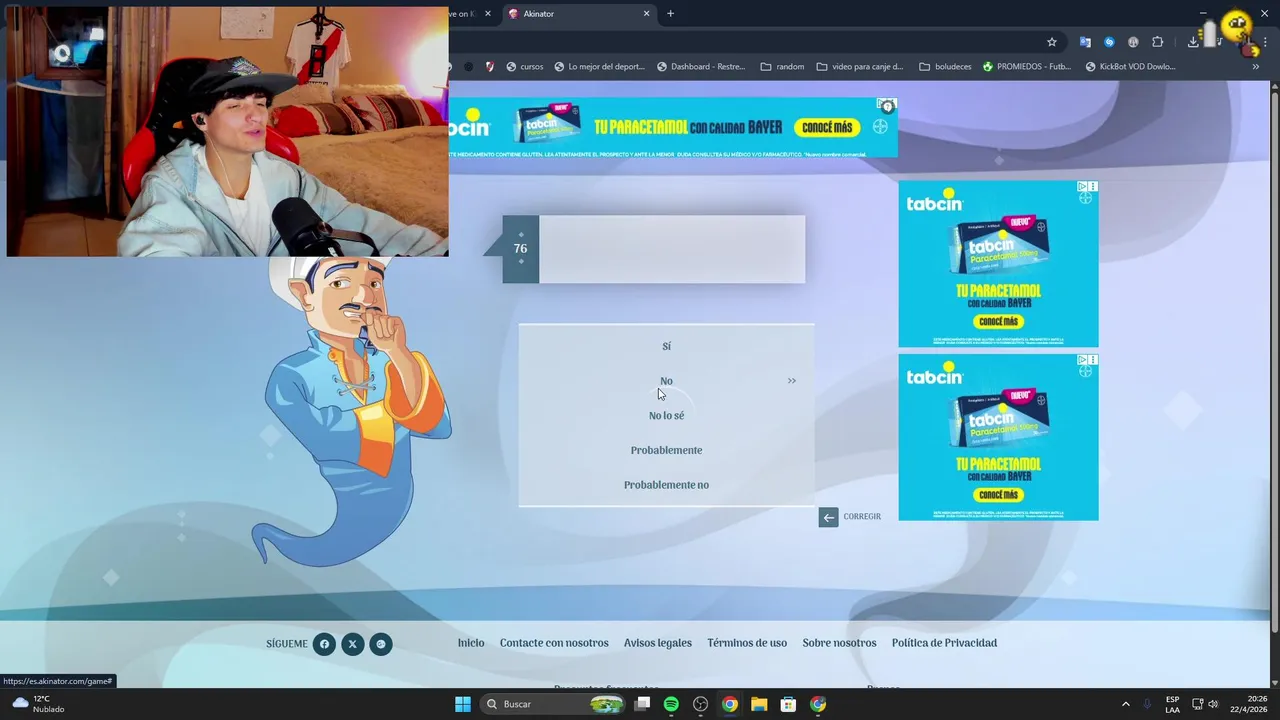Image resolution: width=1280 pixels, height=720 pixels.
Task: Show hidden system tray icons
Action: tap(1125, 704)
